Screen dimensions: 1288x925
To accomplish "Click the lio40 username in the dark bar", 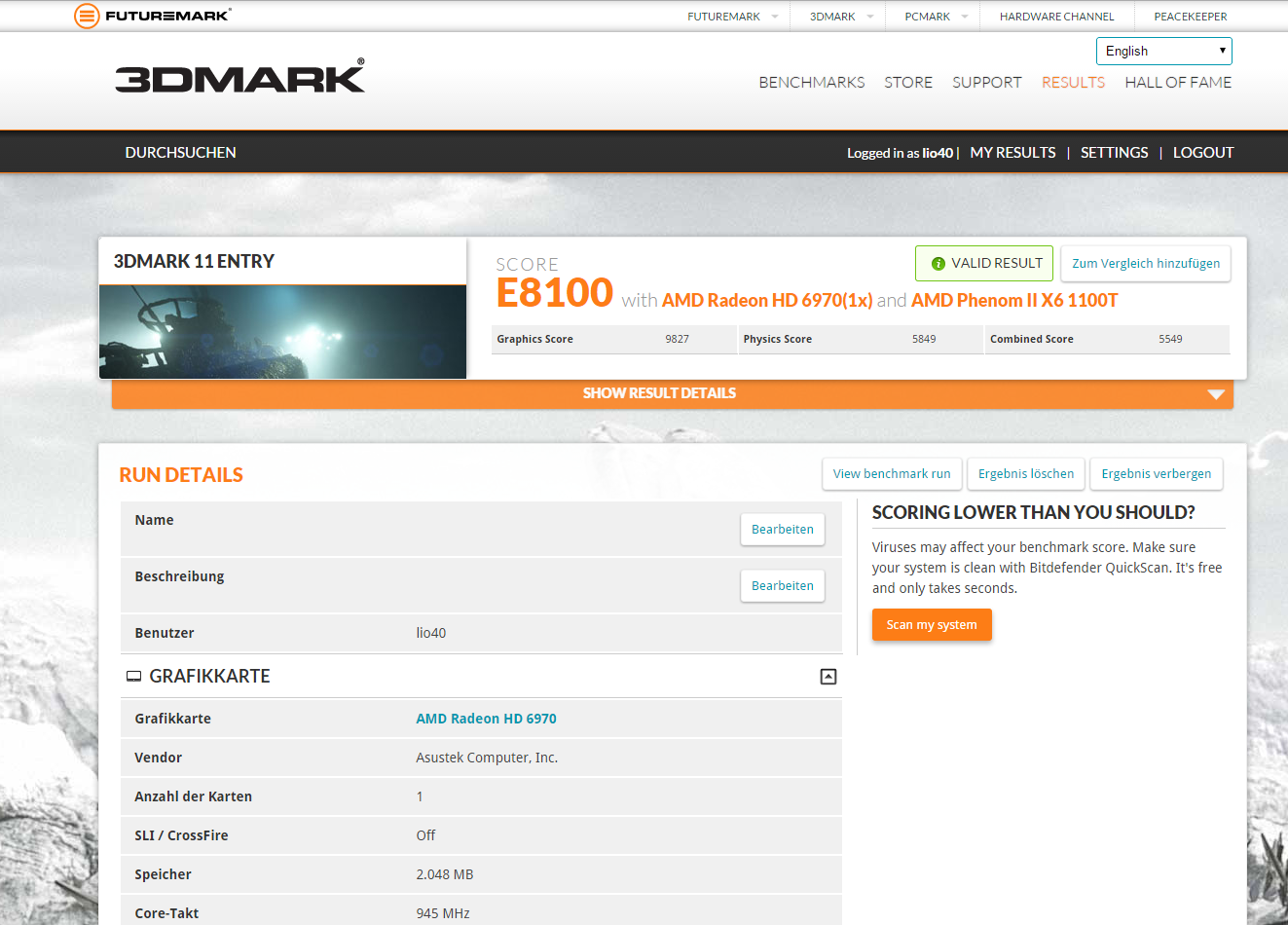I will tap(938, 153).
